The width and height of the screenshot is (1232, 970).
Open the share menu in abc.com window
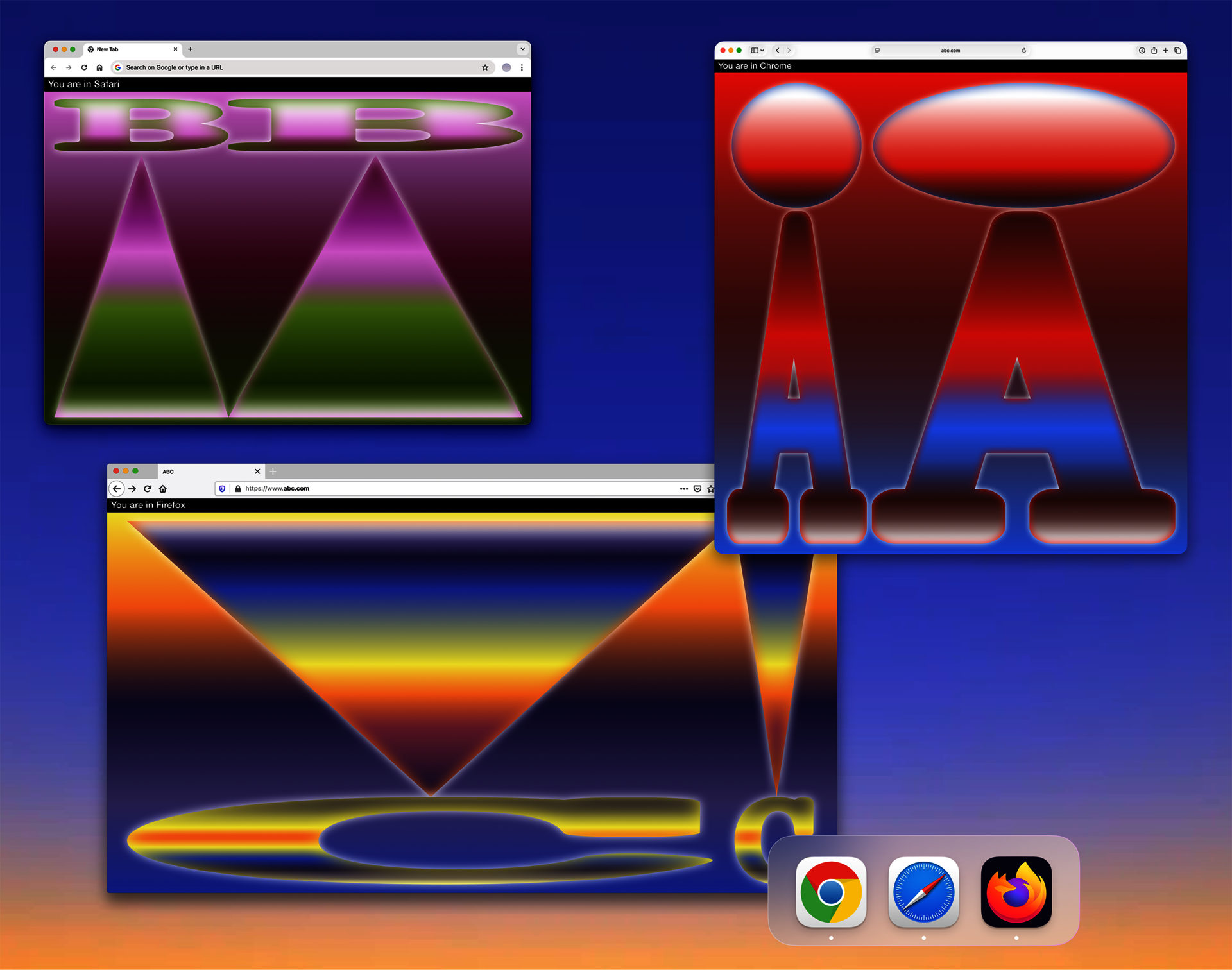click(1154, 50)
